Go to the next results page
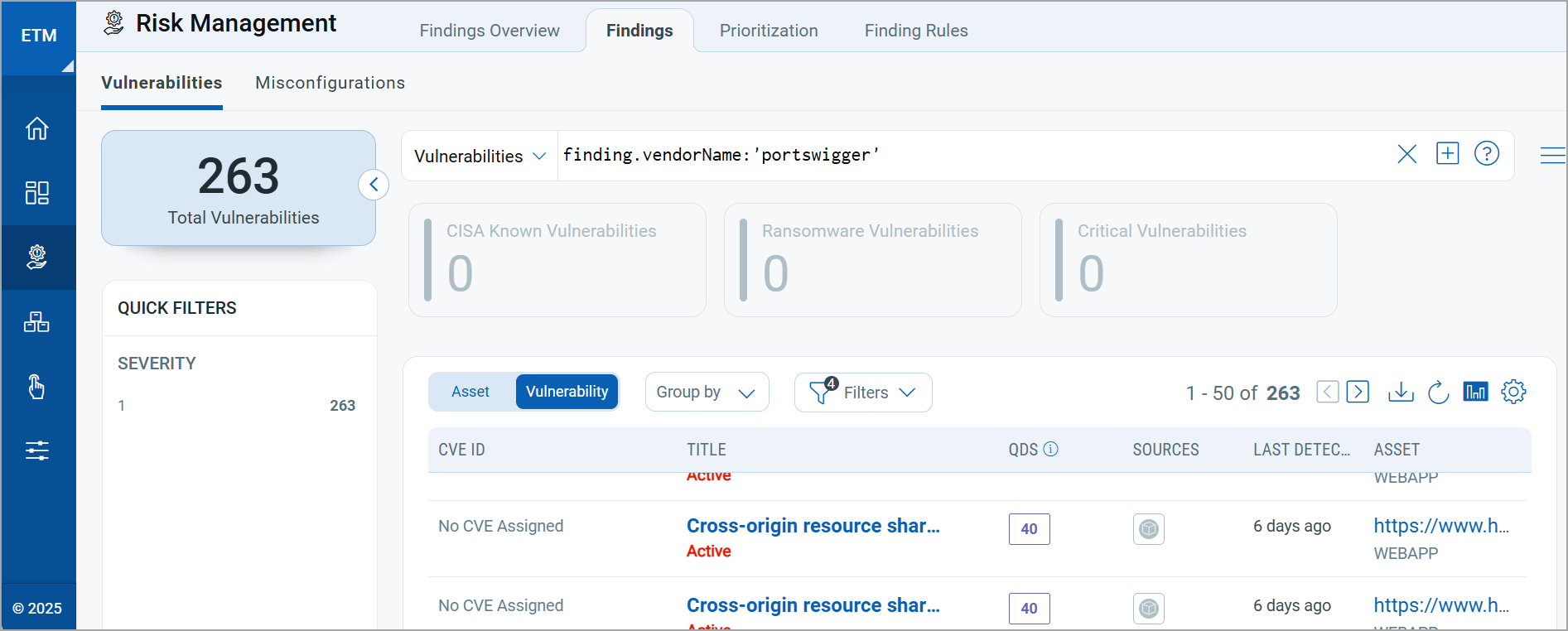1568x631 pixels. [1358, 392]
